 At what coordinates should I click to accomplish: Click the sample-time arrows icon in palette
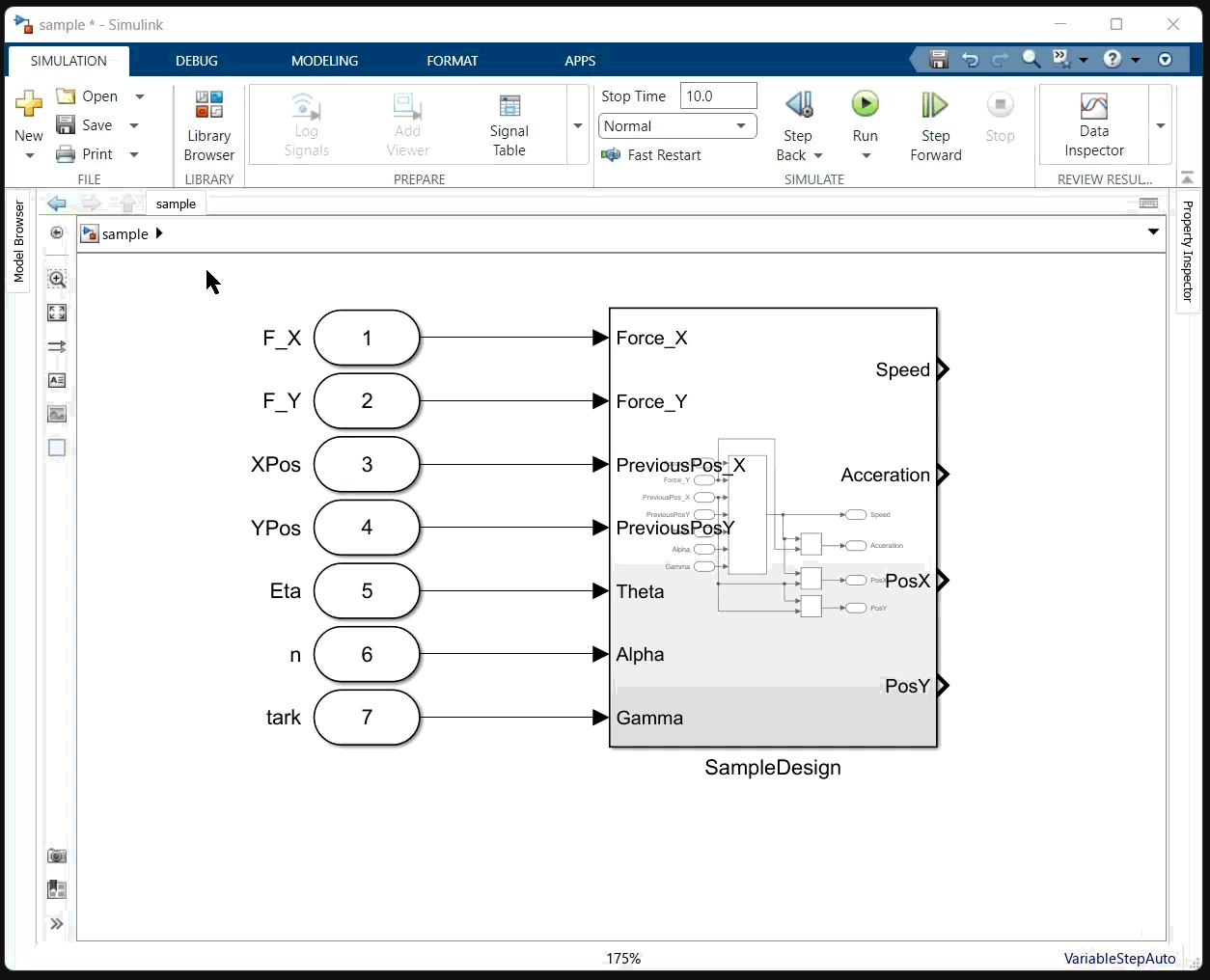coord(57,346)
